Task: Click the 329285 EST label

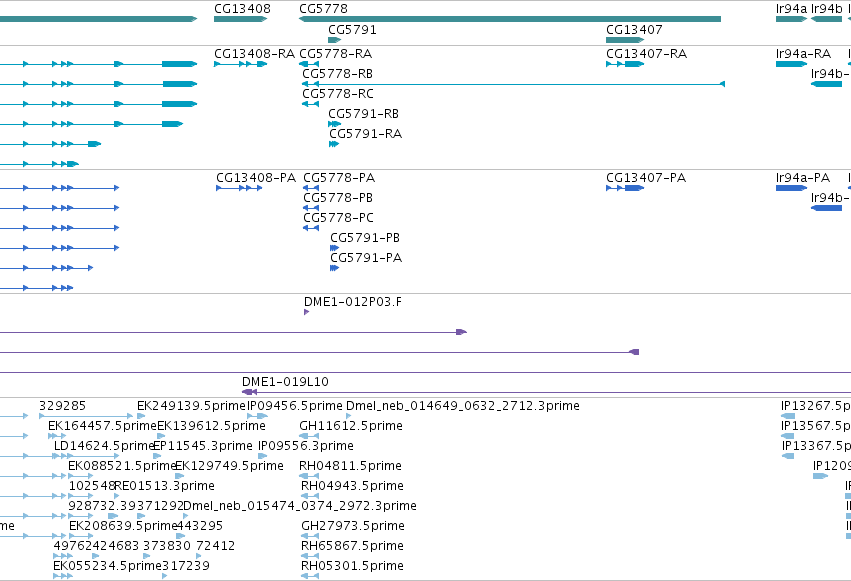Action: (x=62, y=406)
